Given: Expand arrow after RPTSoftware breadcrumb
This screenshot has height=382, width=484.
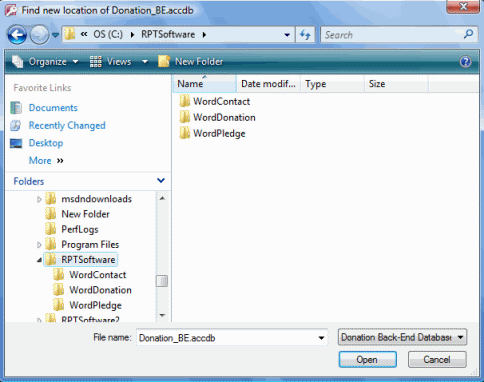Looking at the screenshot, I should (x=204, y=35).
